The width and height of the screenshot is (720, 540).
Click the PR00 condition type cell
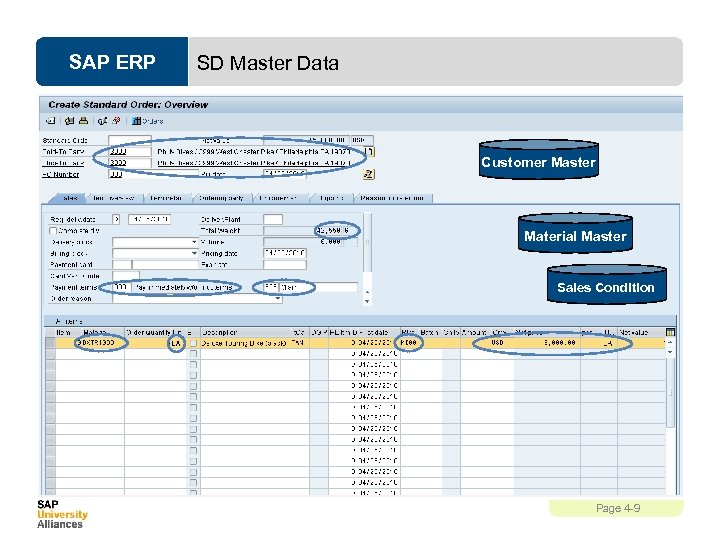click(x=409, y=343)
